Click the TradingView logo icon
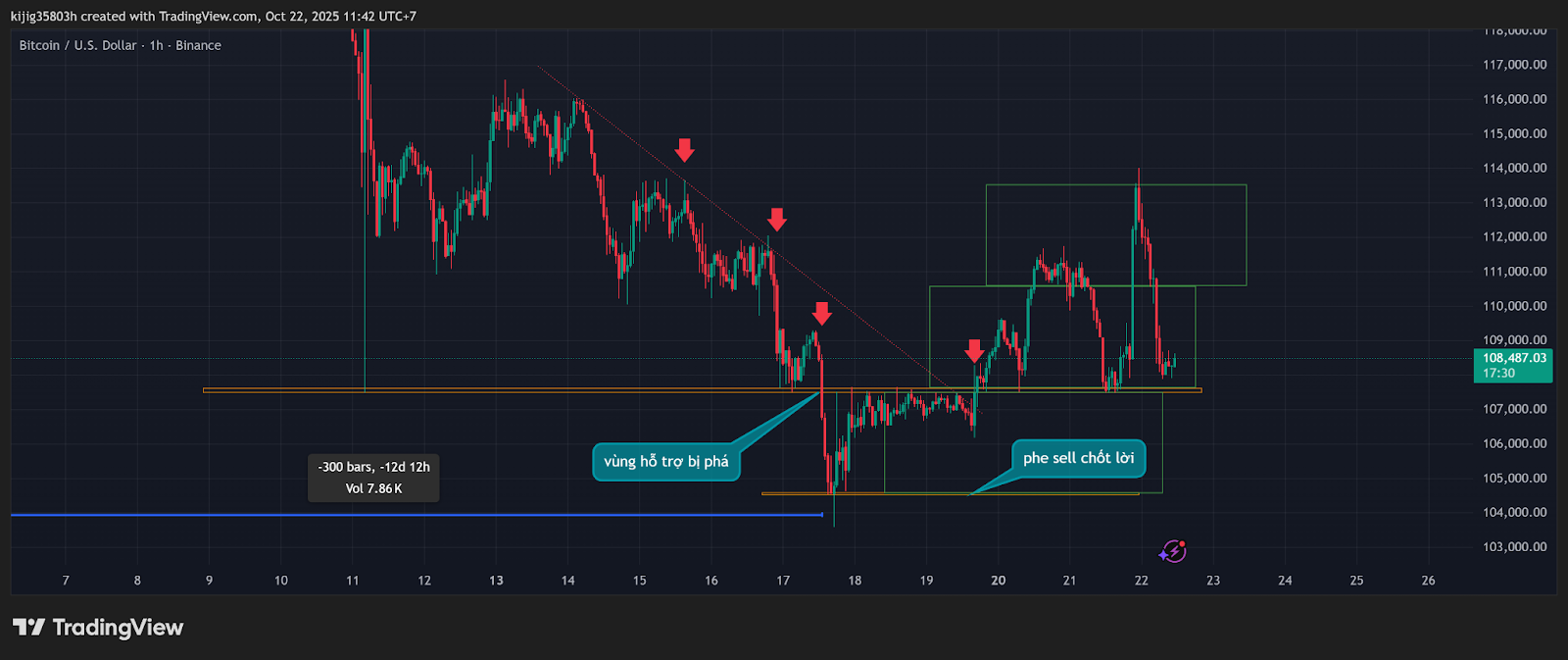The width and height of the screenshot is (1568, 660). click(28, 628)
